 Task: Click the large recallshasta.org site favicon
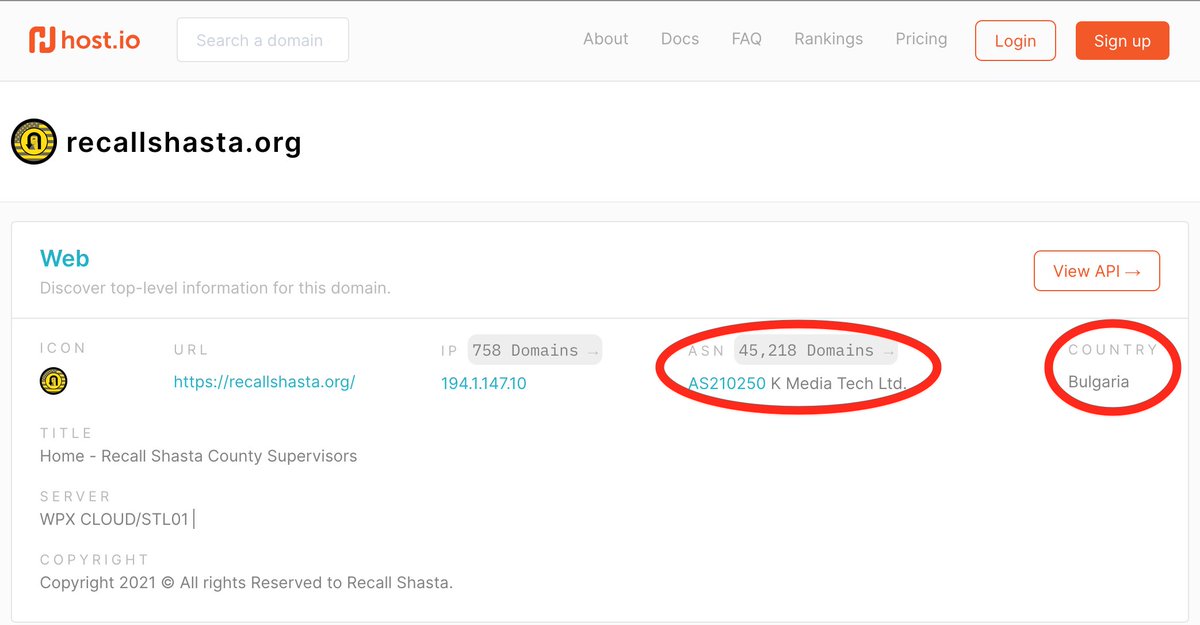click(x=33, y=142)
